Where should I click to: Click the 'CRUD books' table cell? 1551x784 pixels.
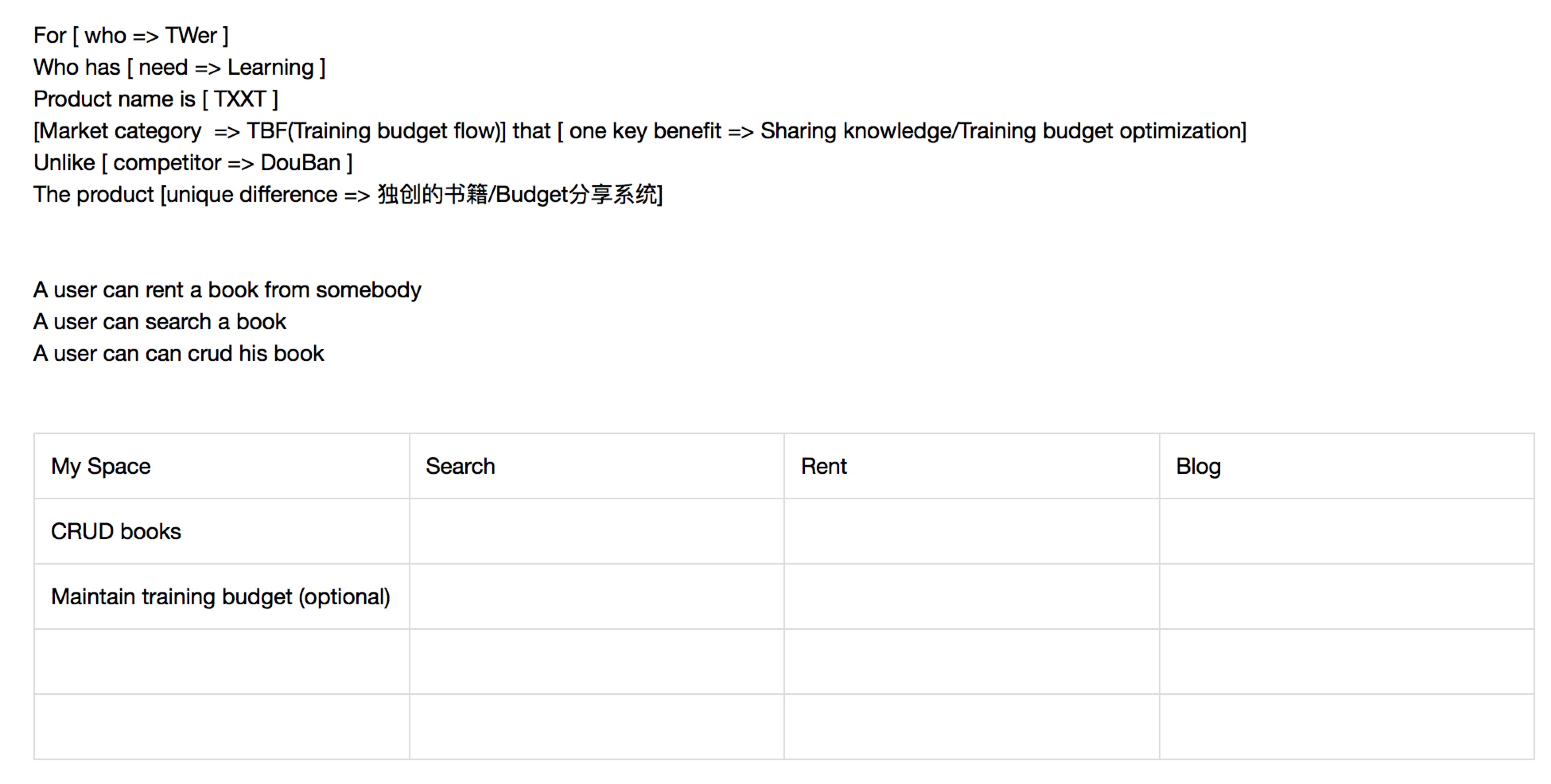click(222, 531)
